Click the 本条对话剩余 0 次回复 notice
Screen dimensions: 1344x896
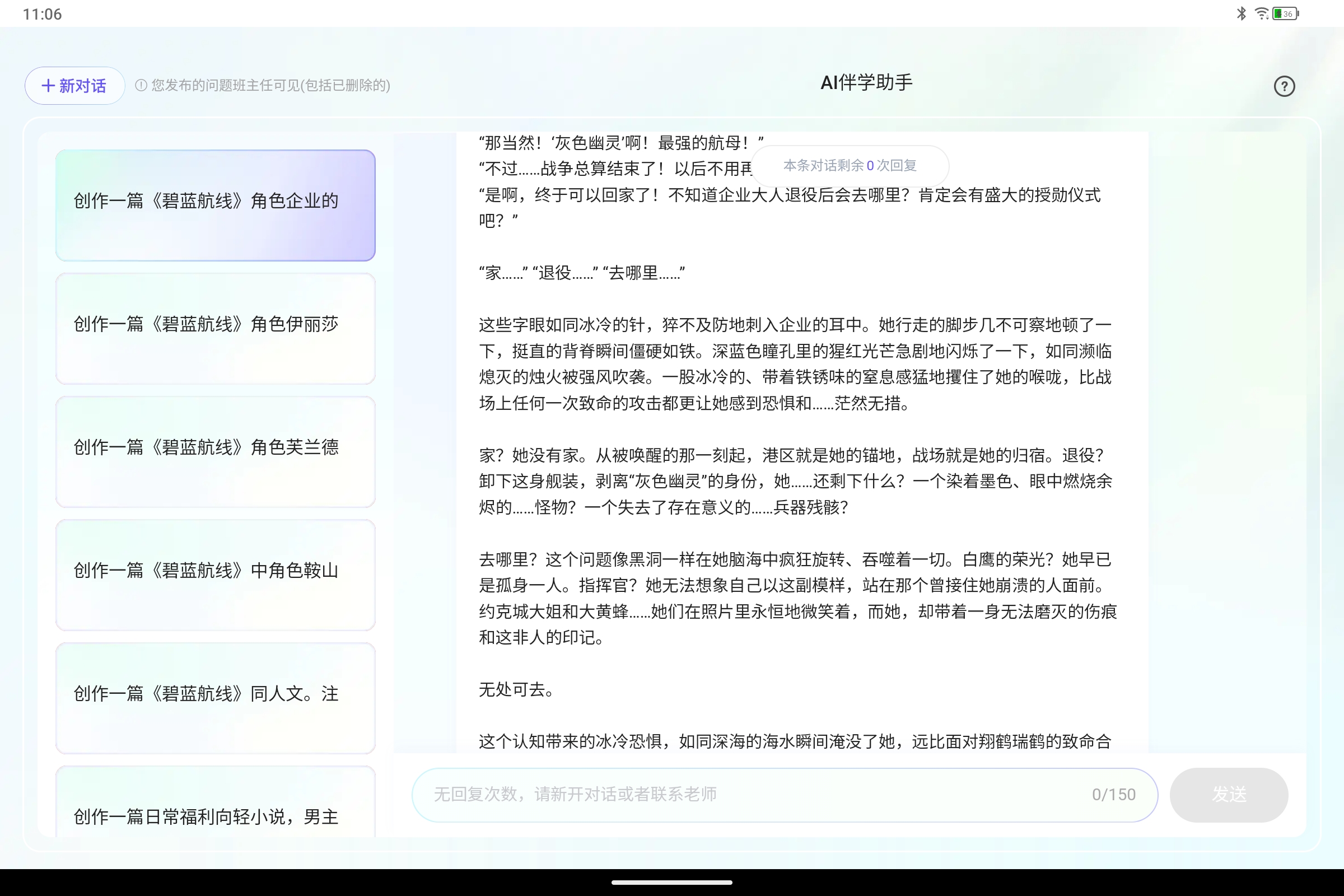coord(850,166)
